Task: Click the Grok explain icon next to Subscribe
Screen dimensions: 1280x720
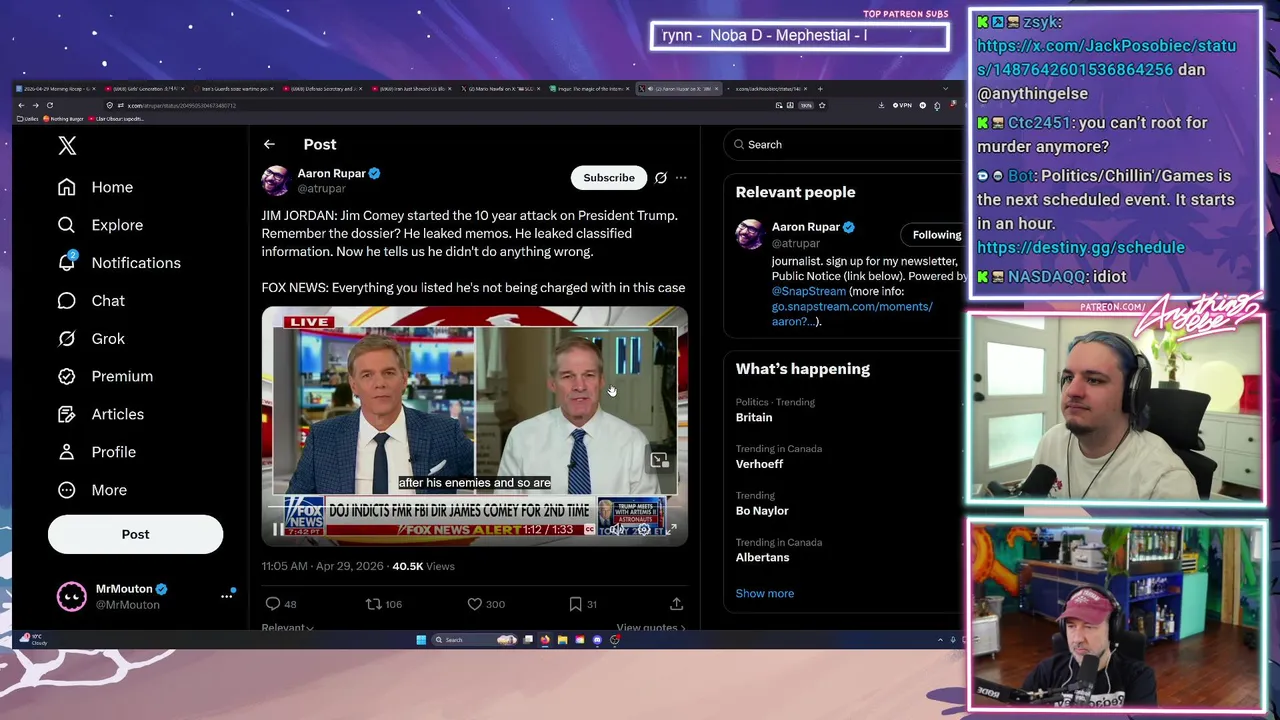Action: pyautogui.click(x=660, y=178)
